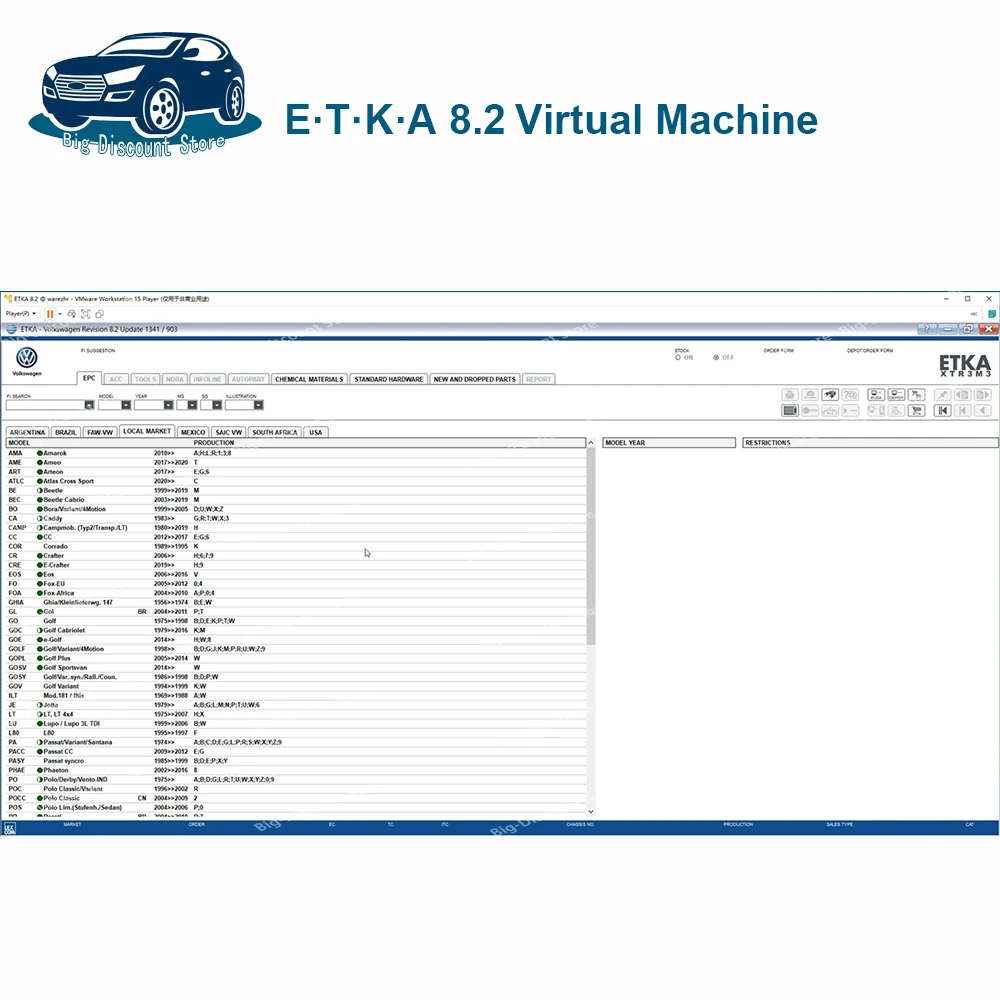Open the YEAR dropdown
This screenshot has width=1000, height=1000.
(168, 405)
